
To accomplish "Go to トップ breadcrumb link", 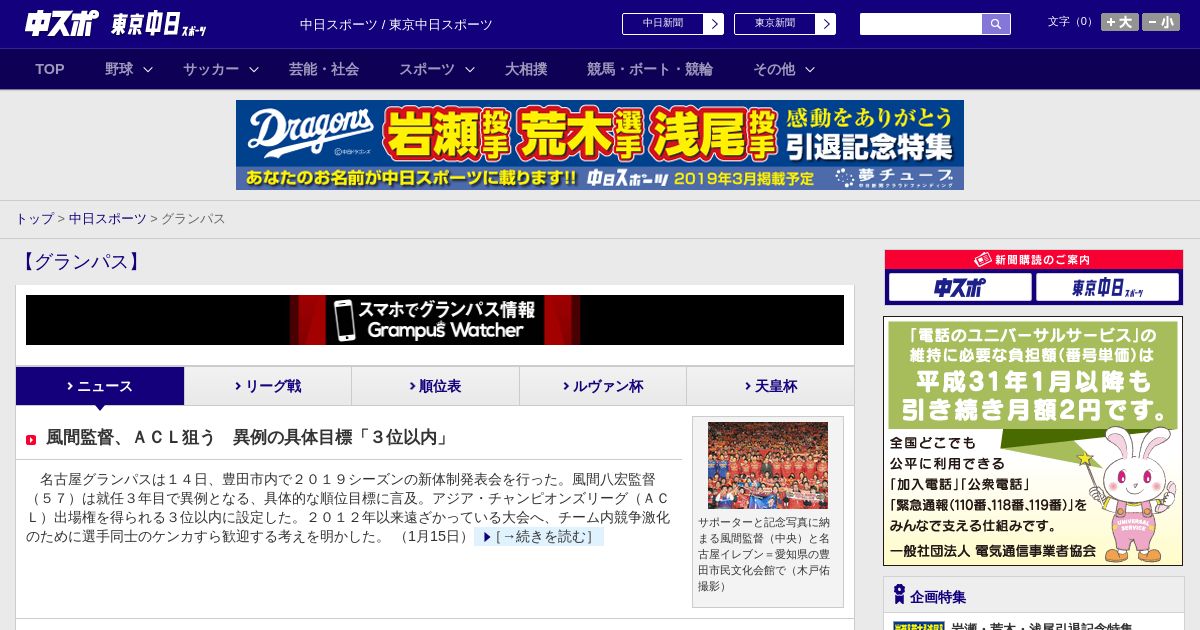I will pyautogui.click(x=34, y=218).
